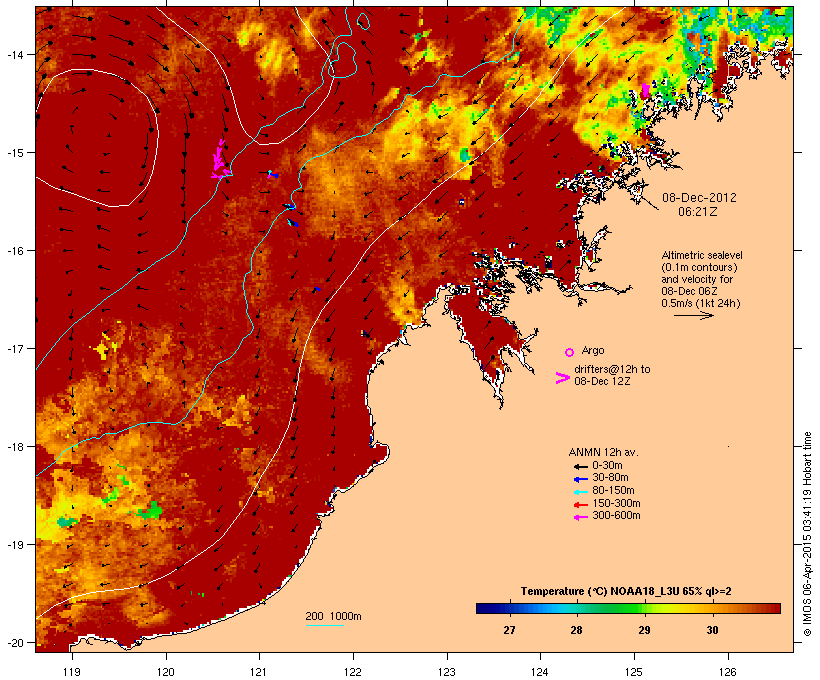
Task: Click the magenta 300-600m legend arrow
Action: [580, 517]
